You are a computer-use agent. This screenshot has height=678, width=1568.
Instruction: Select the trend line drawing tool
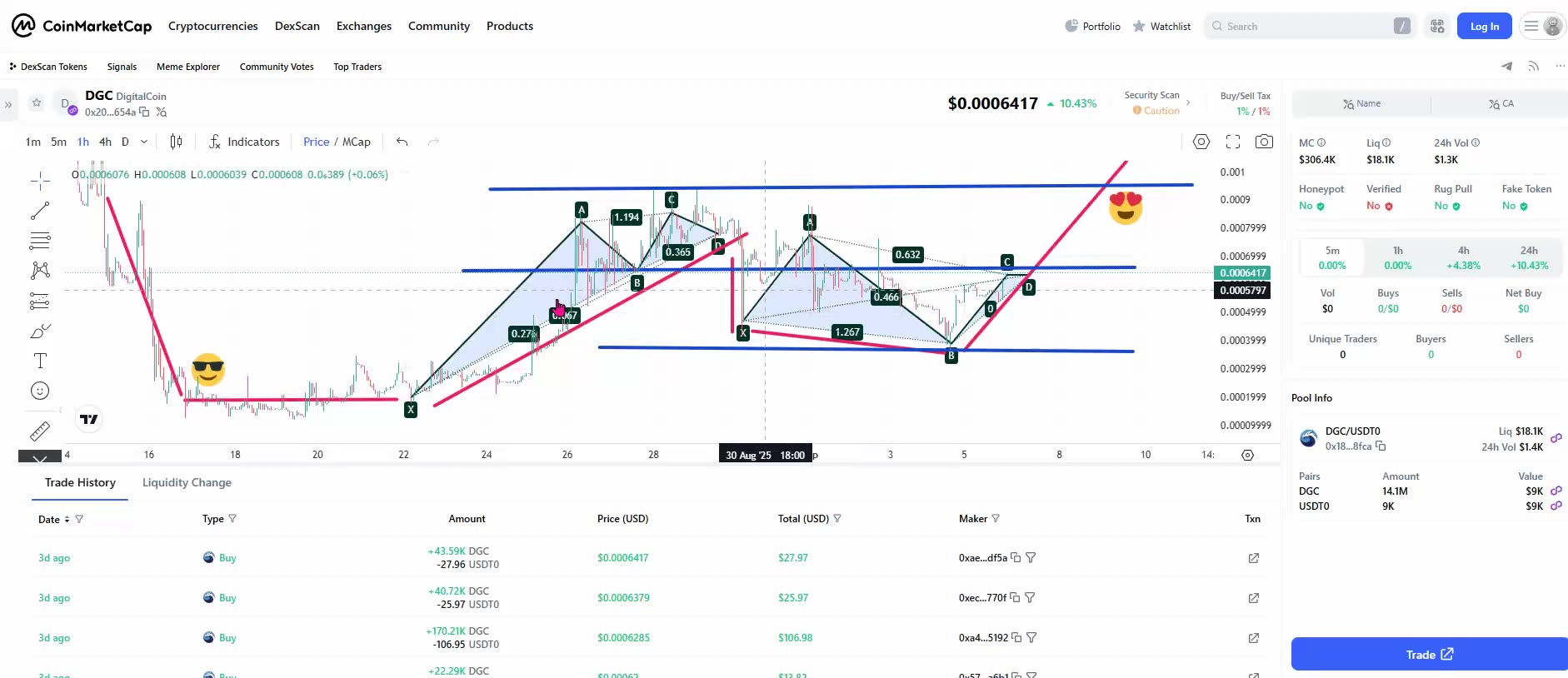(x=40, y=211)
